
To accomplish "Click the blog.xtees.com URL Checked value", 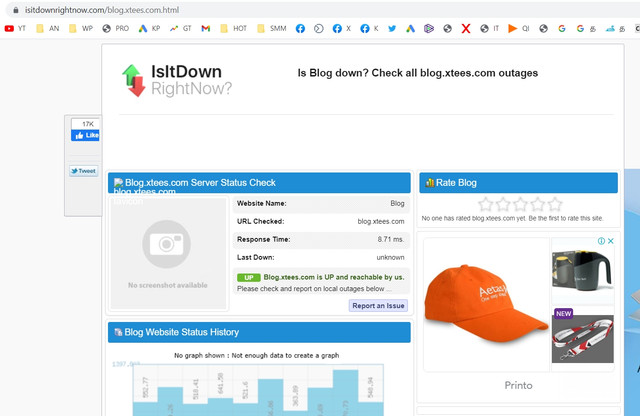I will click(381, 222).
